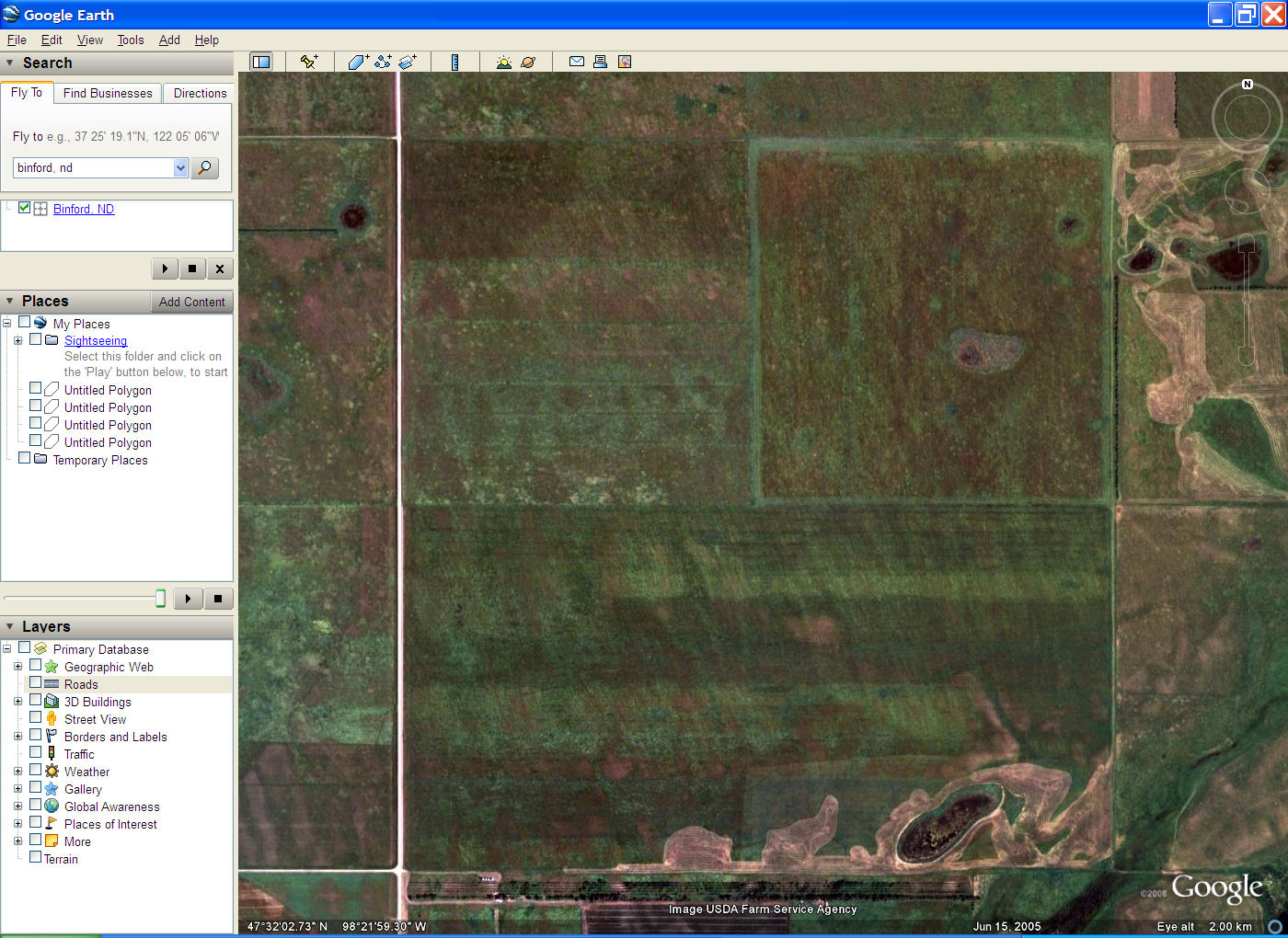This screenshot has width=1288, height=938.
Task: Enable the Roads layer checkbox
Action: [36, 683]
